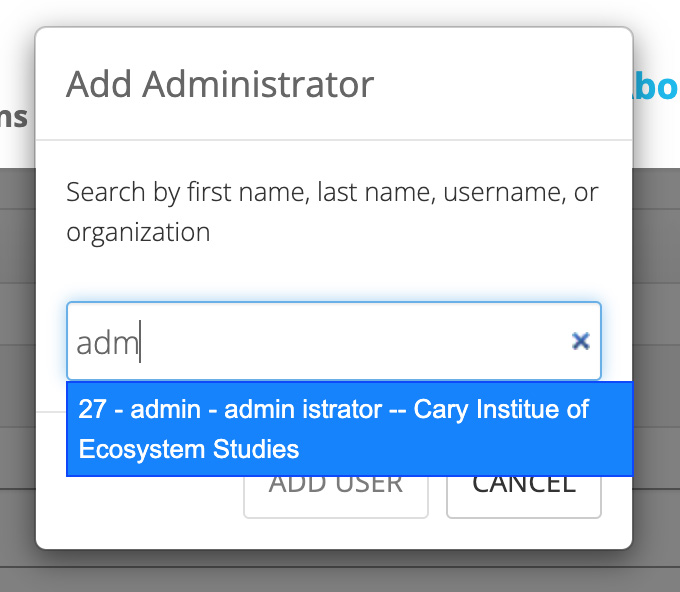The image size is (680, 592).
Task: Click the partially hidden "ns" text at left edge
Action: [14, 117]
